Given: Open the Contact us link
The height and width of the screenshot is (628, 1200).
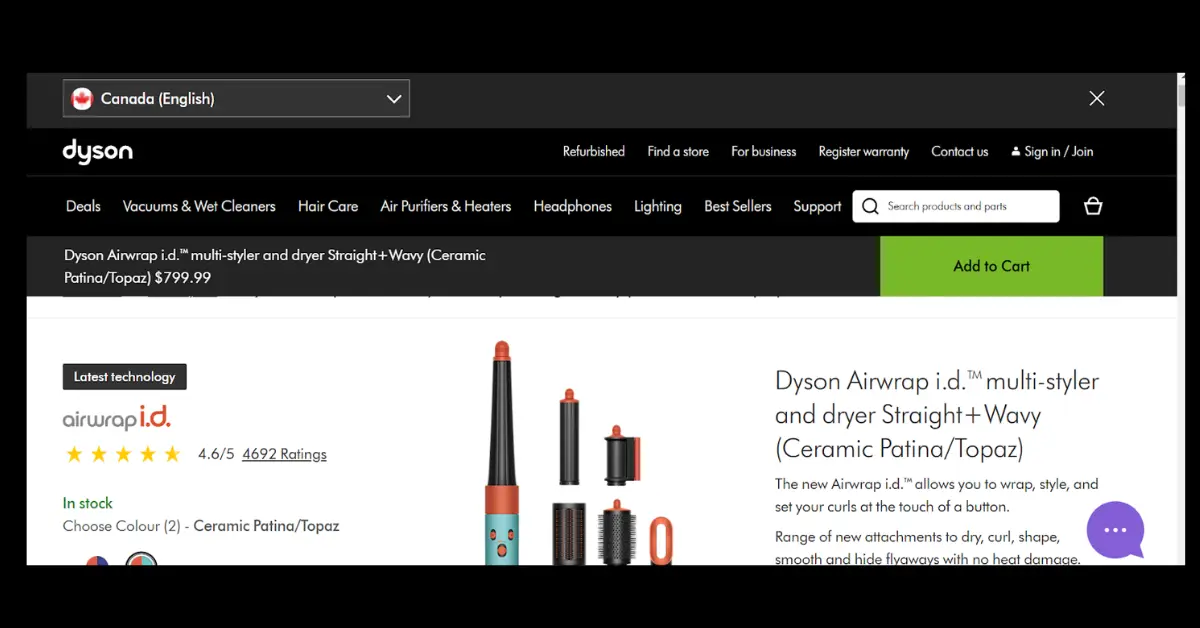Looking at the screenshot, I should click(x=960, y=152).
